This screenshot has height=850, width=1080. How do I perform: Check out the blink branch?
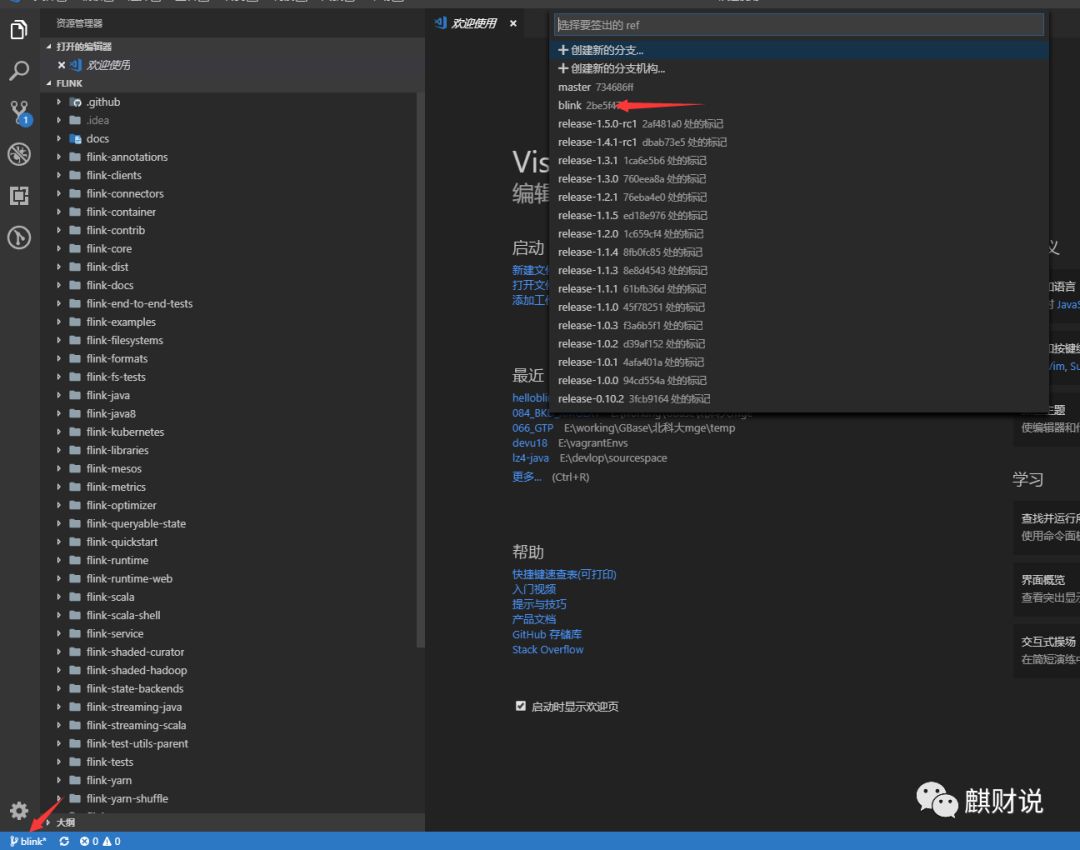pos(799,105)
